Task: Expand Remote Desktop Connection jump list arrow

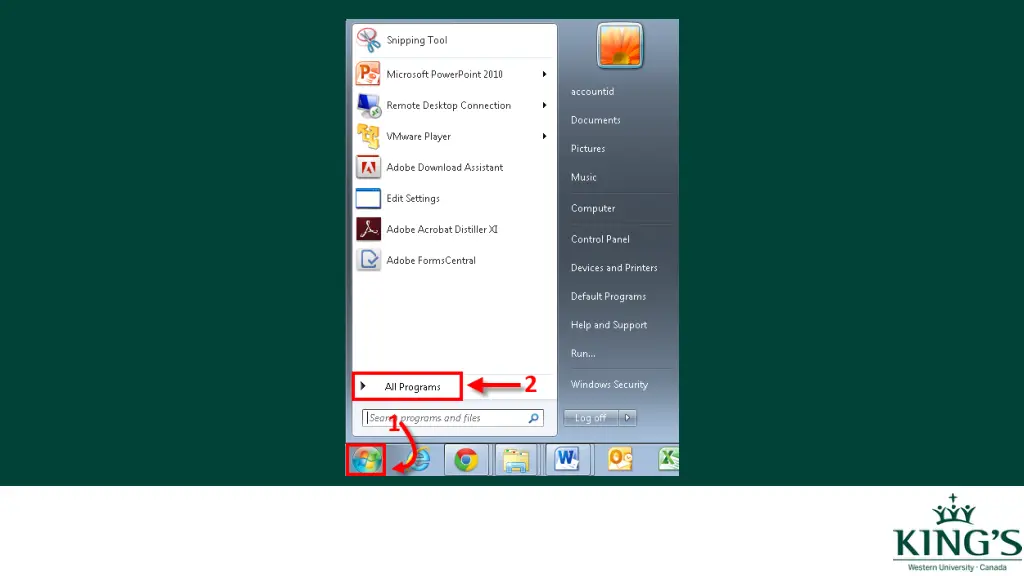Action: pos(544,105)
